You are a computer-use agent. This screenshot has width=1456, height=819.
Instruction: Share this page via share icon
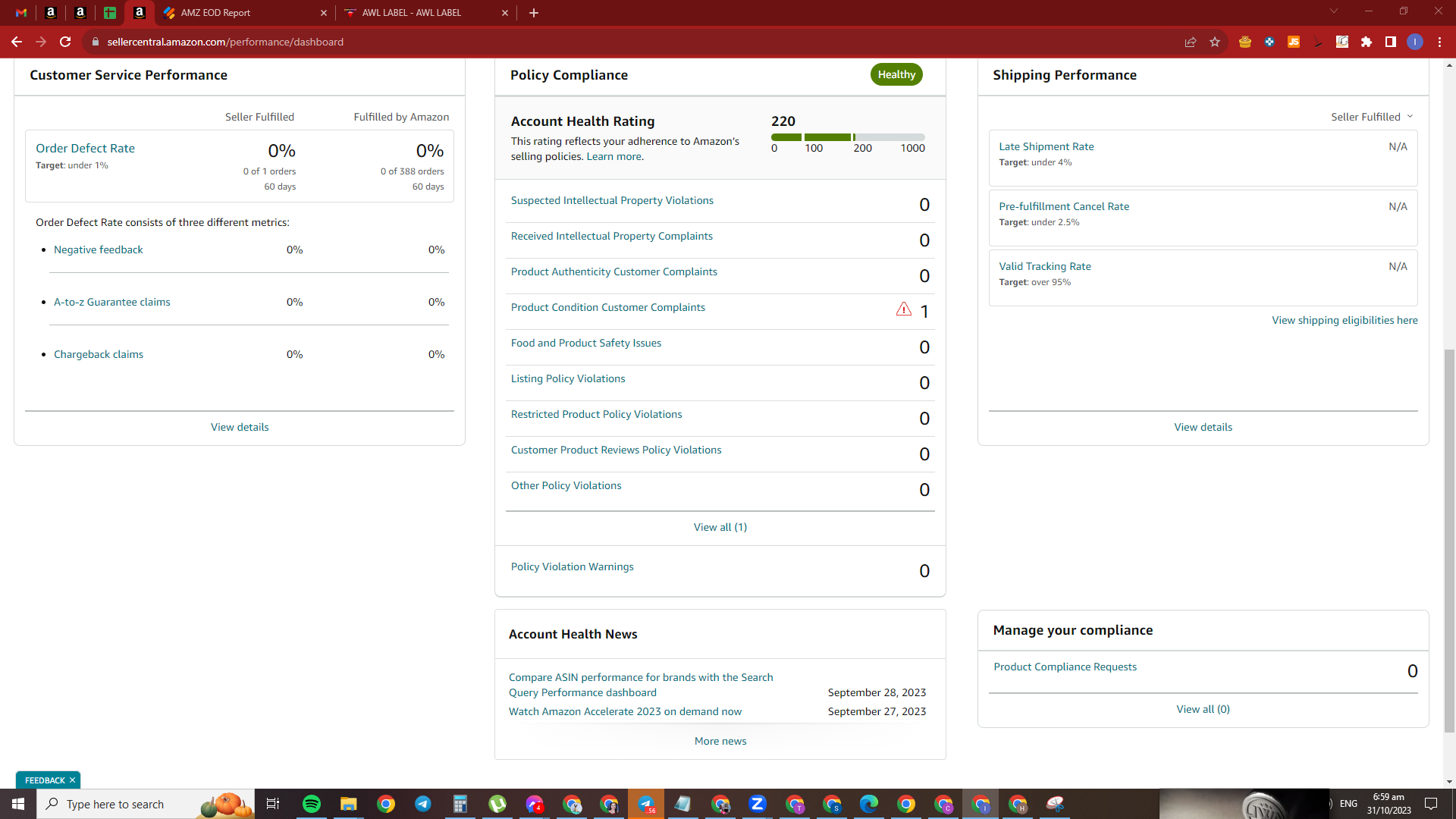[1191, 42]
